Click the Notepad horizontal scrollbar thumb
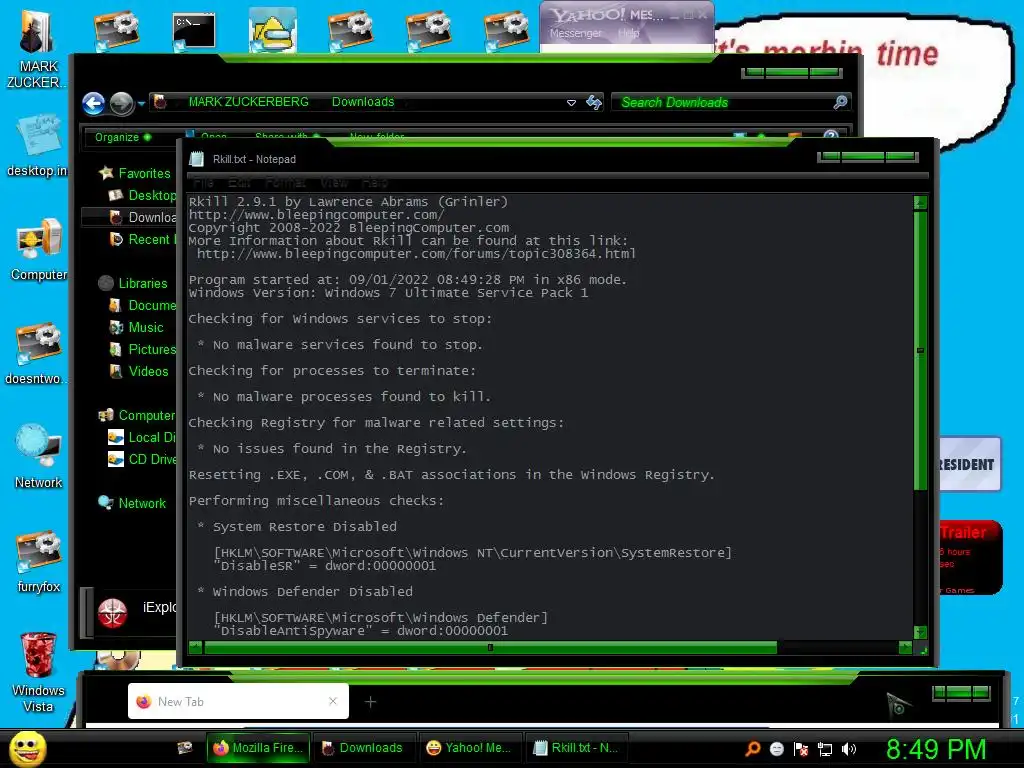 [x=490, y=648]
